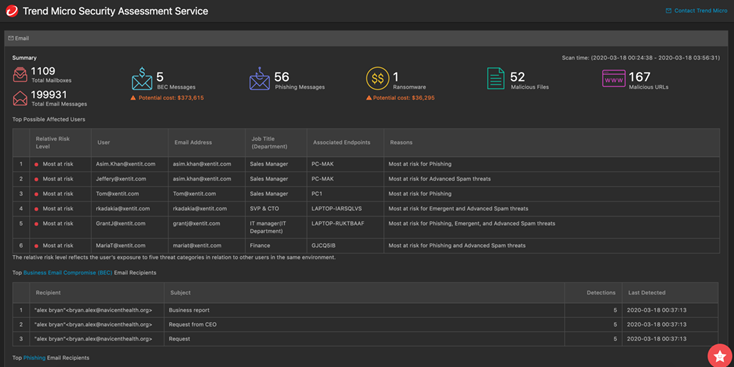Open the Business Email Compromise (BEC) link

[x=68, y=272]
